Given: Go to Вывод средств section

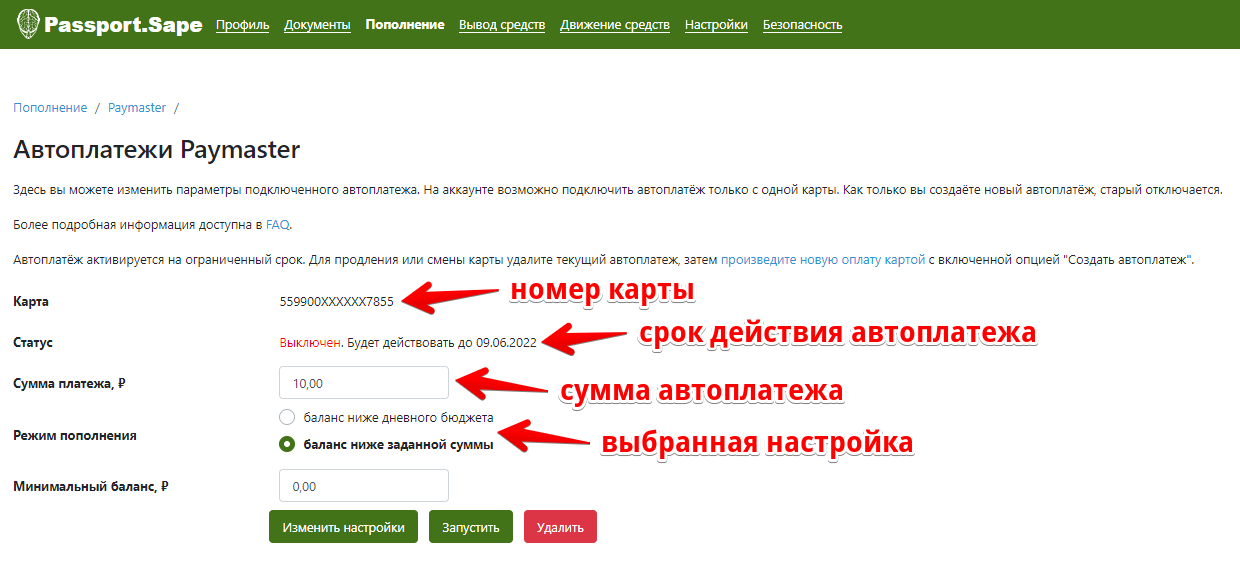Looking at the screenshot, I should 502,25.
